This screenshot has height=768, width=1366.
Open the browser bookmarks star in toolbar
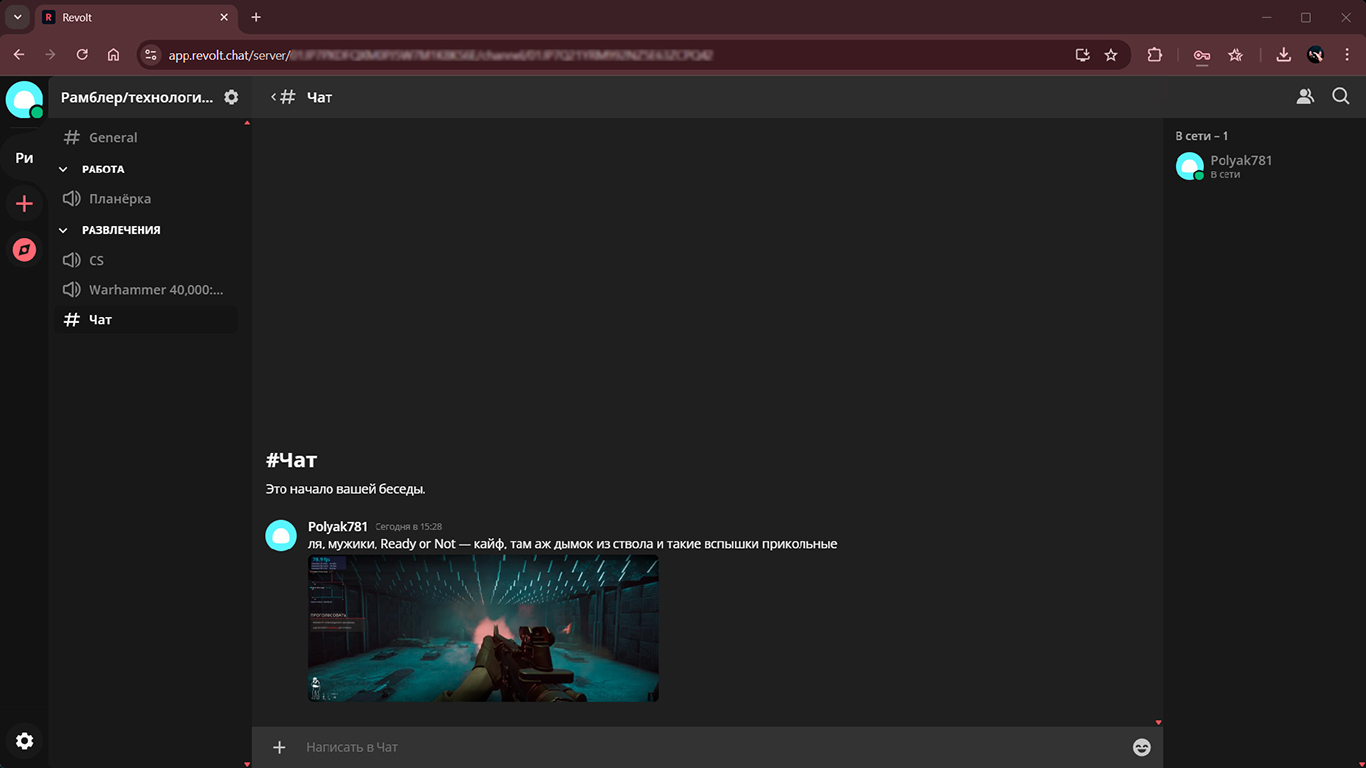[x=1236, y=55]
